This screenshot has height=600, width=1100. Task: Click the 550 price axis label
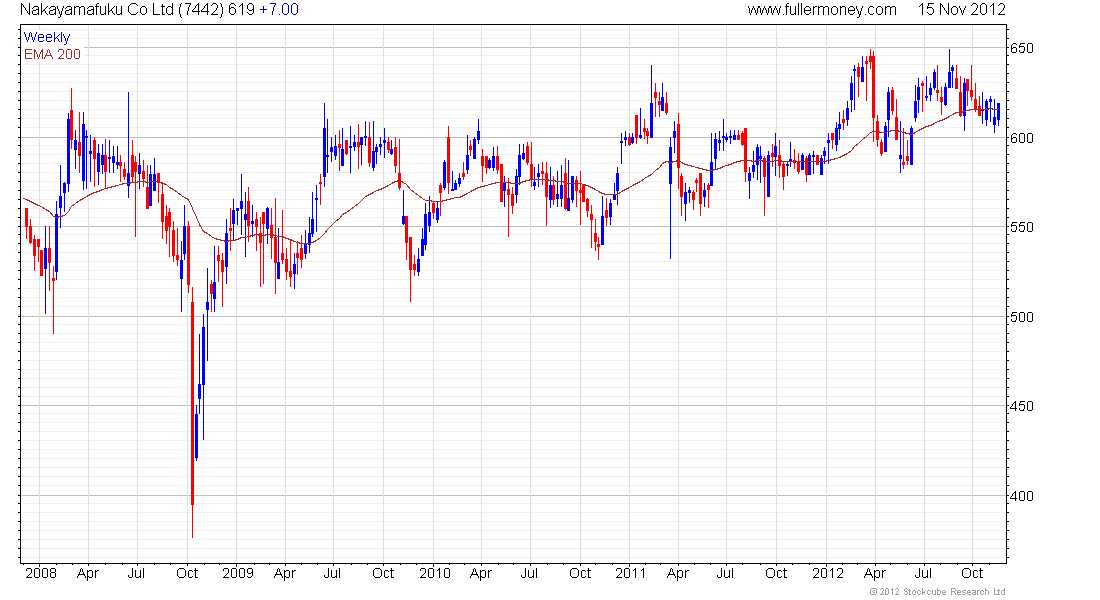1021,227
